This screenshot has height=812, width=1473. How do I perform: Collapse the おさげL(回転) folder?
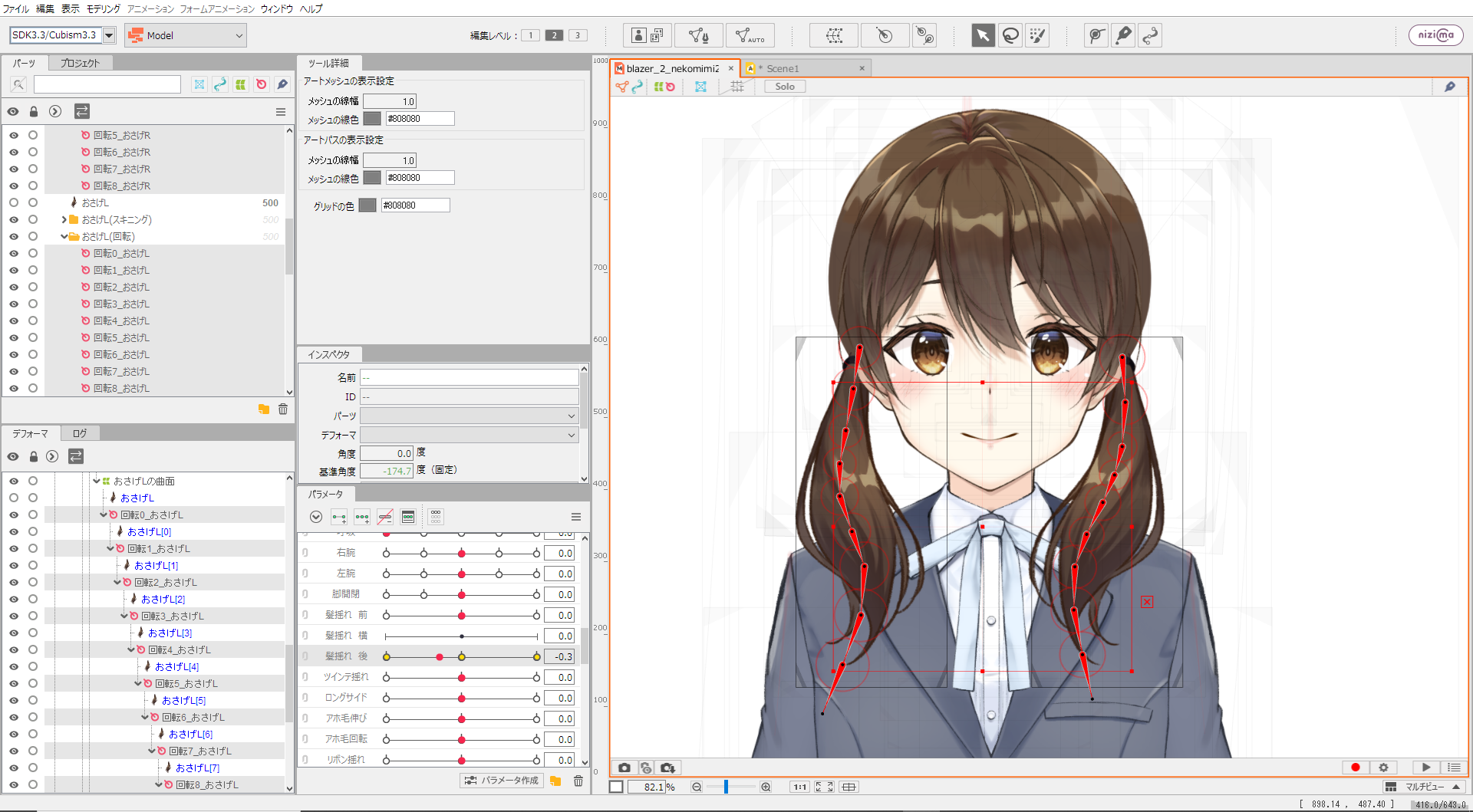tap(64, 236)
